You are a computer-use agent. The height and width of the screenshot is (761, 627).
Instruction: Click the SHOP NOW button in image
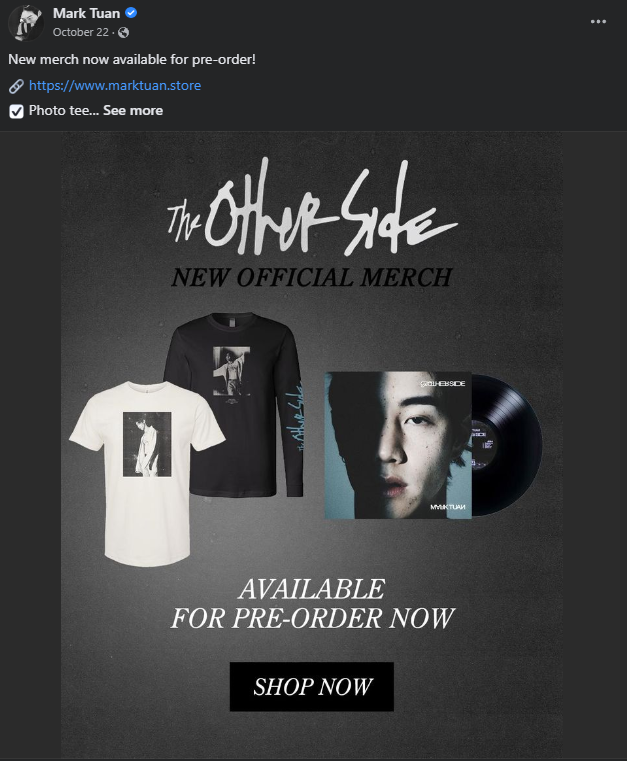tap(312, 687)
